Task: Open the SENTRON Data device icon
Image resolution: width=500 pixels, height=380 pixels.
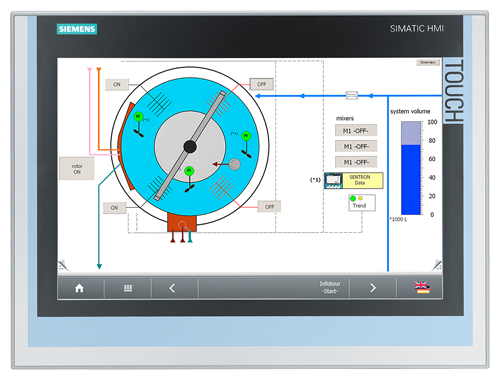Action: 333,180
